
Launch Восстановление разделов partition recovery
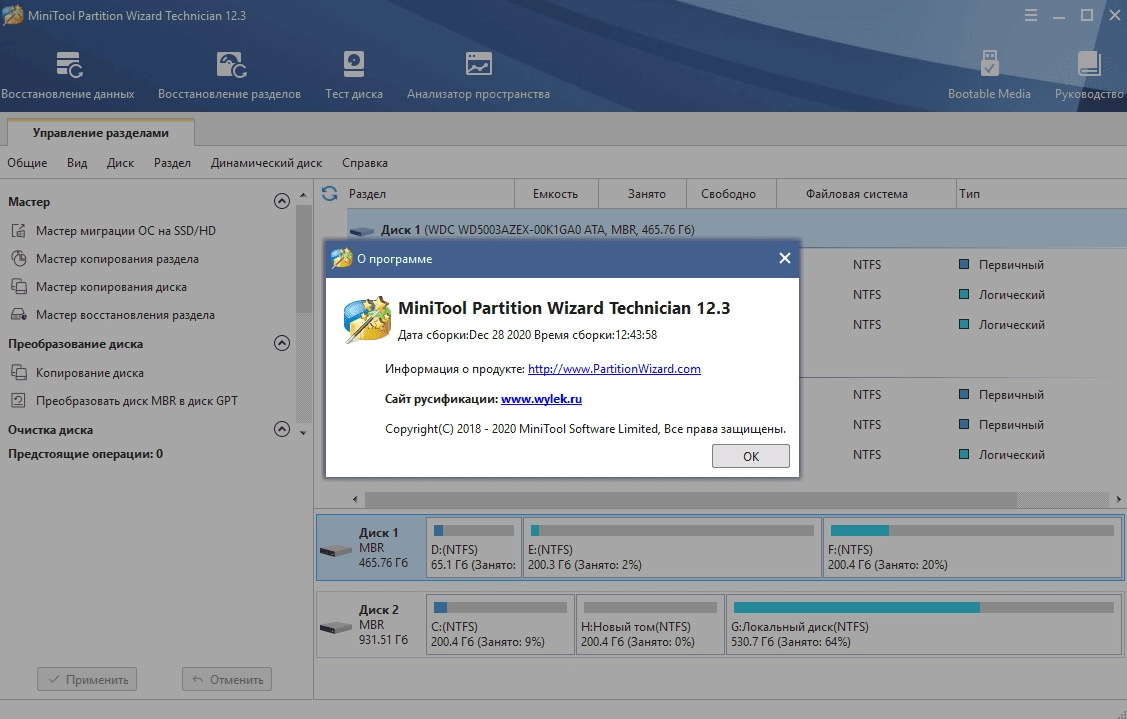229,75
